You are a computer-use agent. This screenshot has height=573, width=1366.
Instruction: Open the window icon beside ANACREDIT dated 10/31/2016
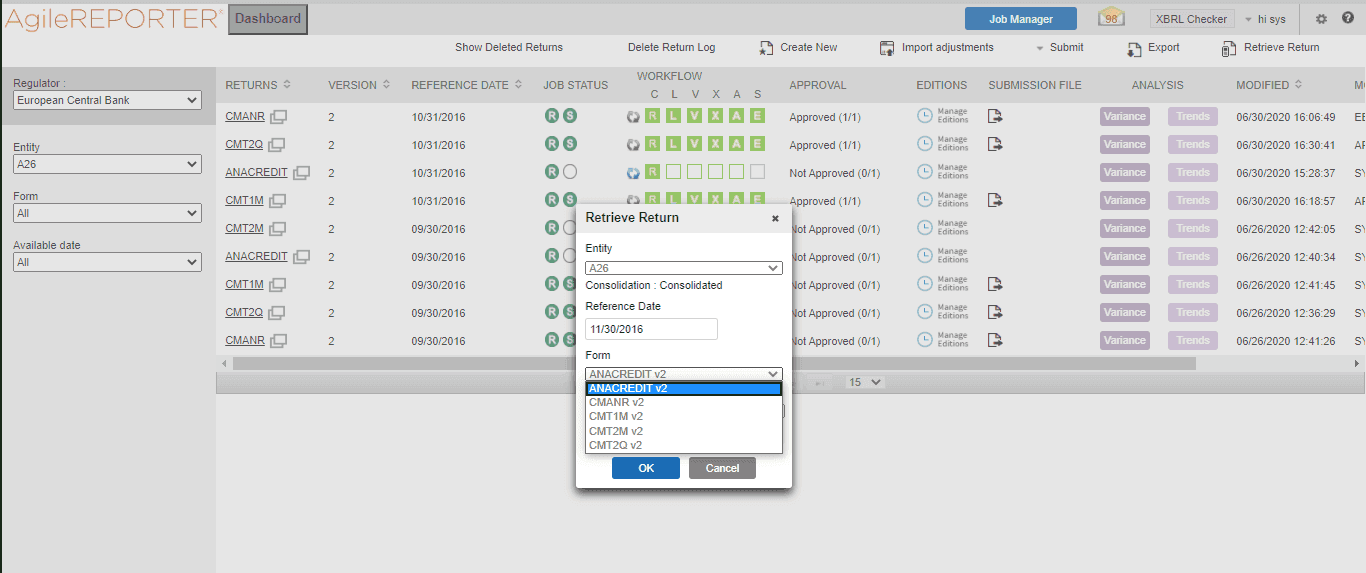click(301, 173)
